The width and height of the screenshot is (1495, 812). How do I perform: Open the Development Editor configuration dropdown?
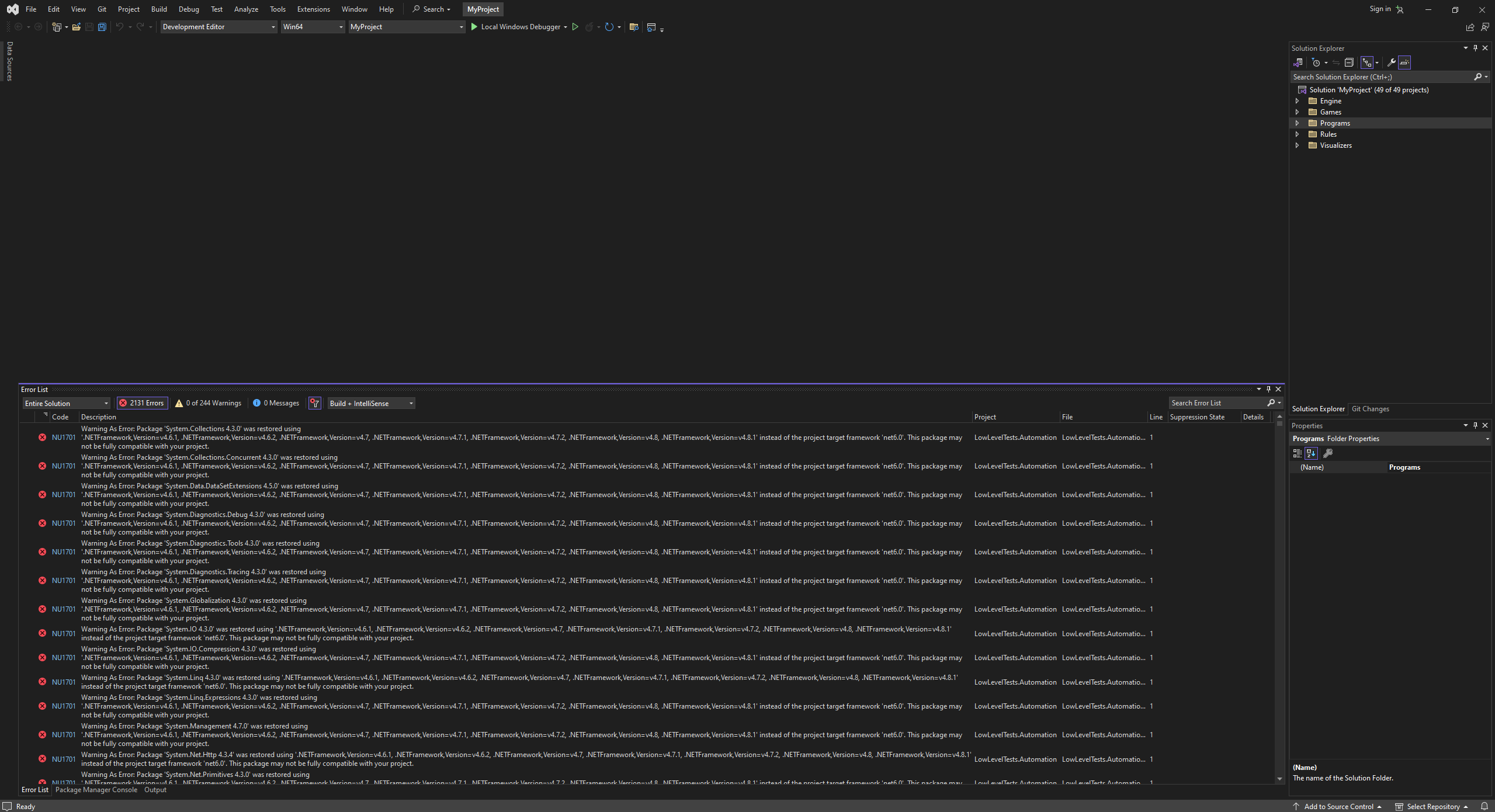(218, 27)
